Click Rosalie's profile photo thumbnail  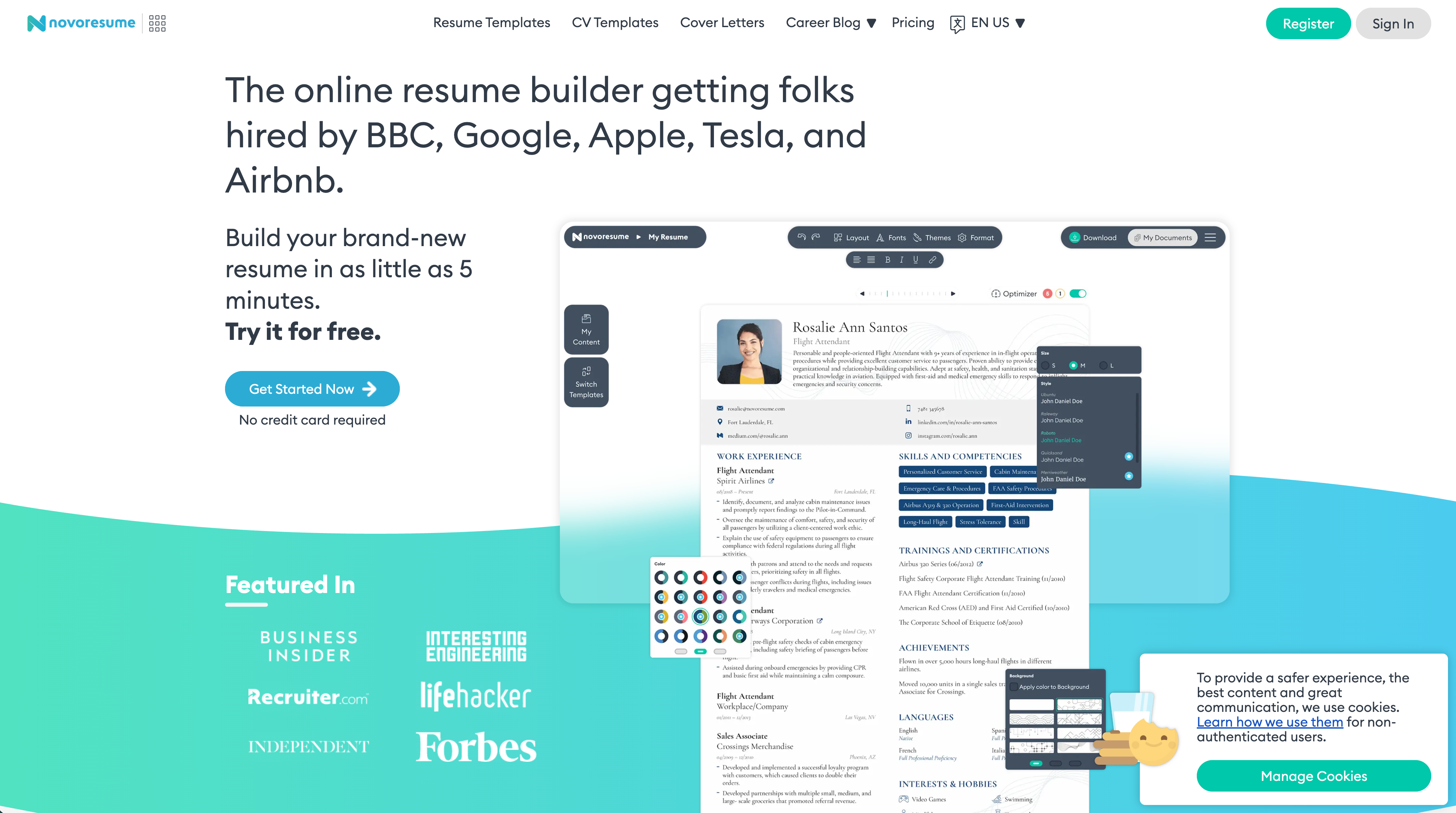749,352
